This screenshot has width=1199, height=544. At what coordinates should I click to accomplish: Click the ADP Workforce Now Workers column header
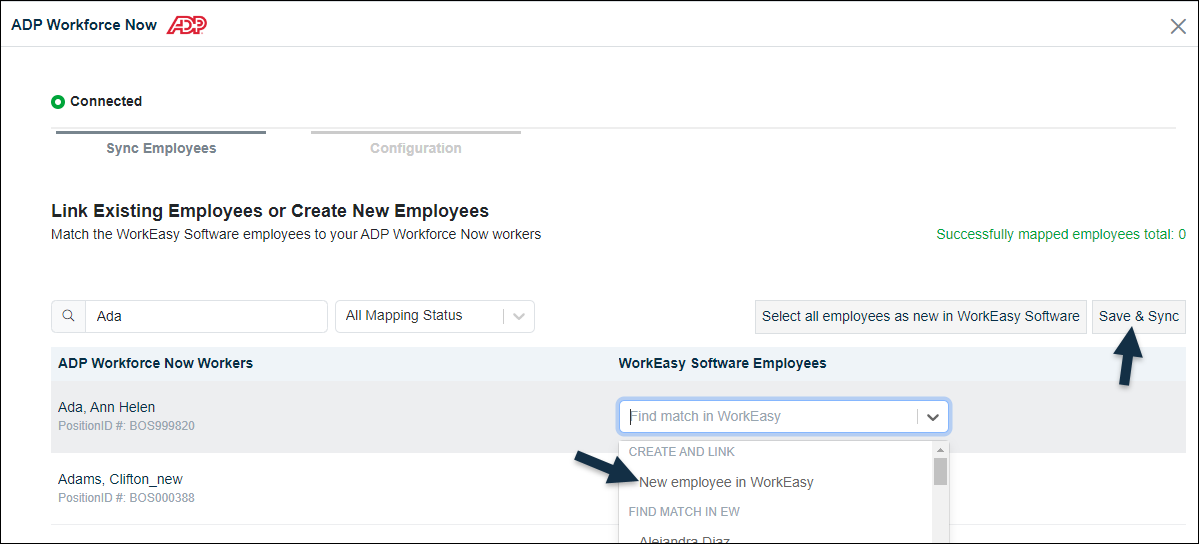coord(155,363)
